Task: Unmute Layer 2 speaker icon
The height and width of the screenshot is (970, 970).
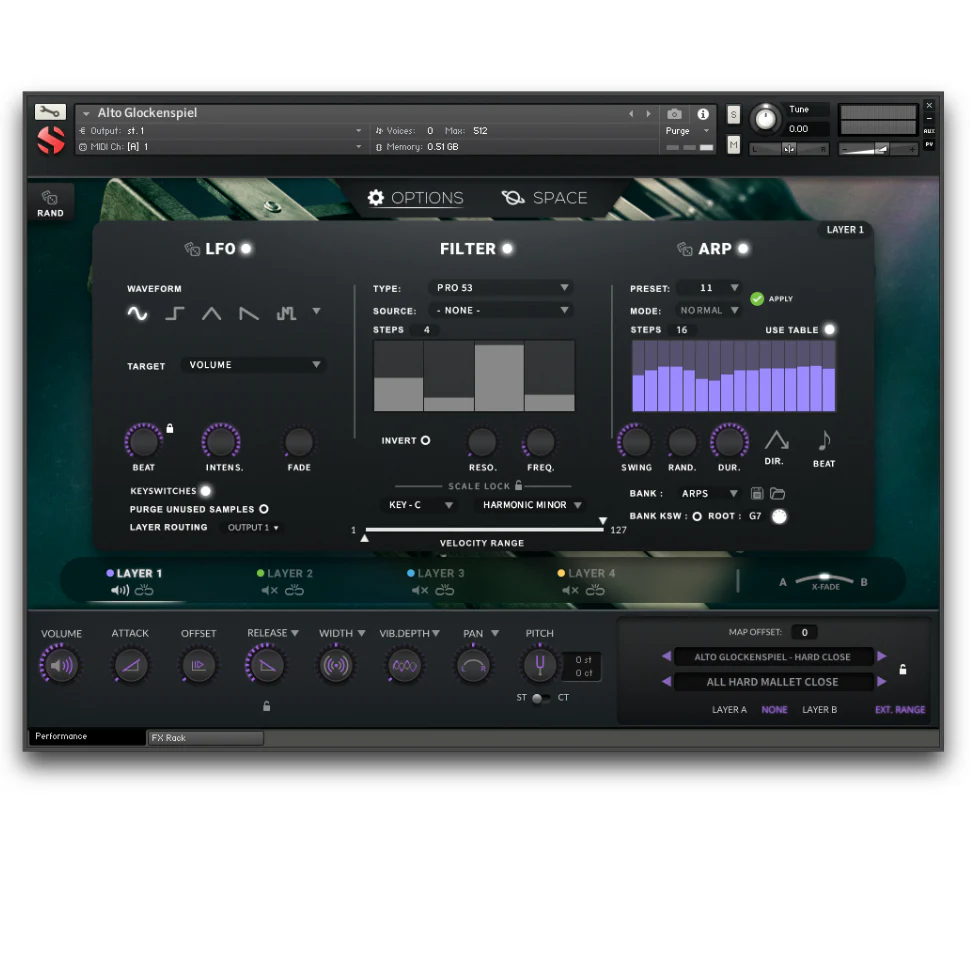Action: [x=269, y=591]
